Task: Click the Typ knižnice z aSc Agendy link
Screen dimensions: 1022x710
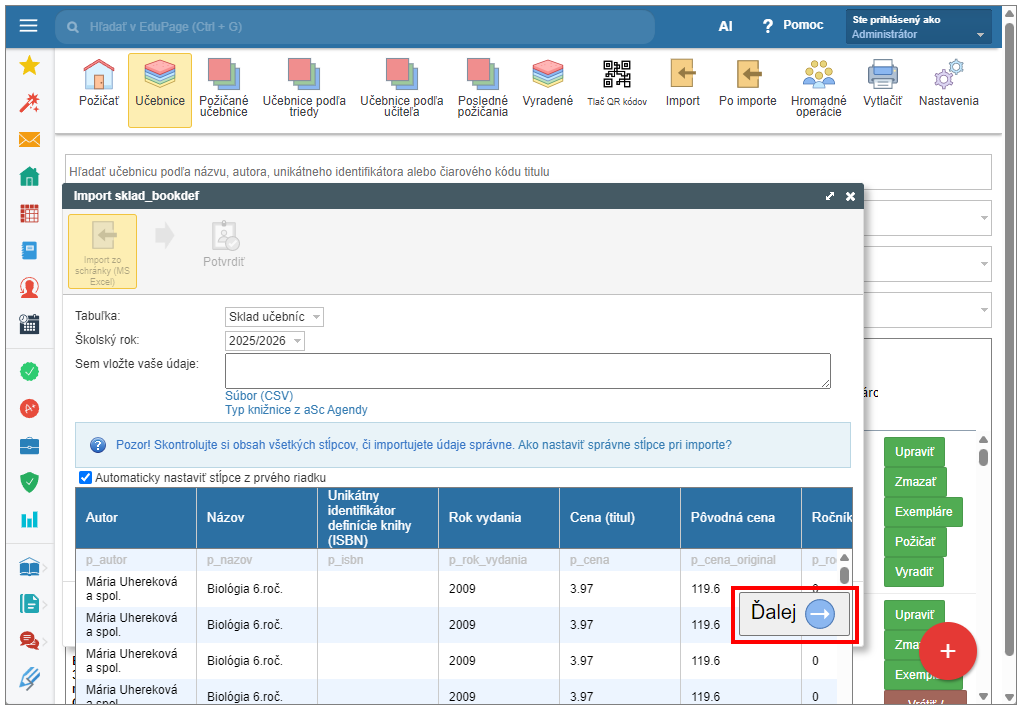Action: click(x=296, y=410)
